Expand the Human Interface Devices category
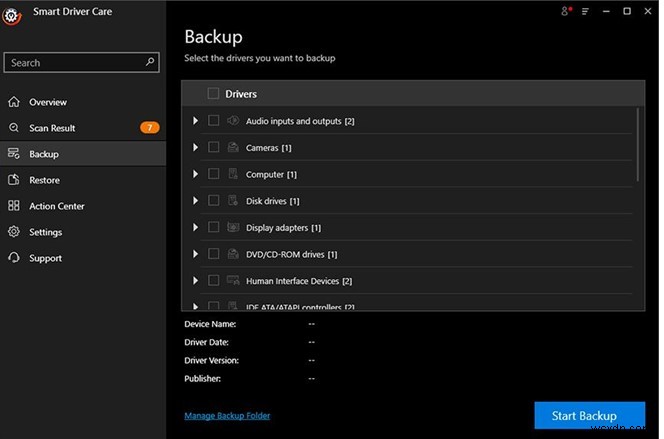 point(195,281)
